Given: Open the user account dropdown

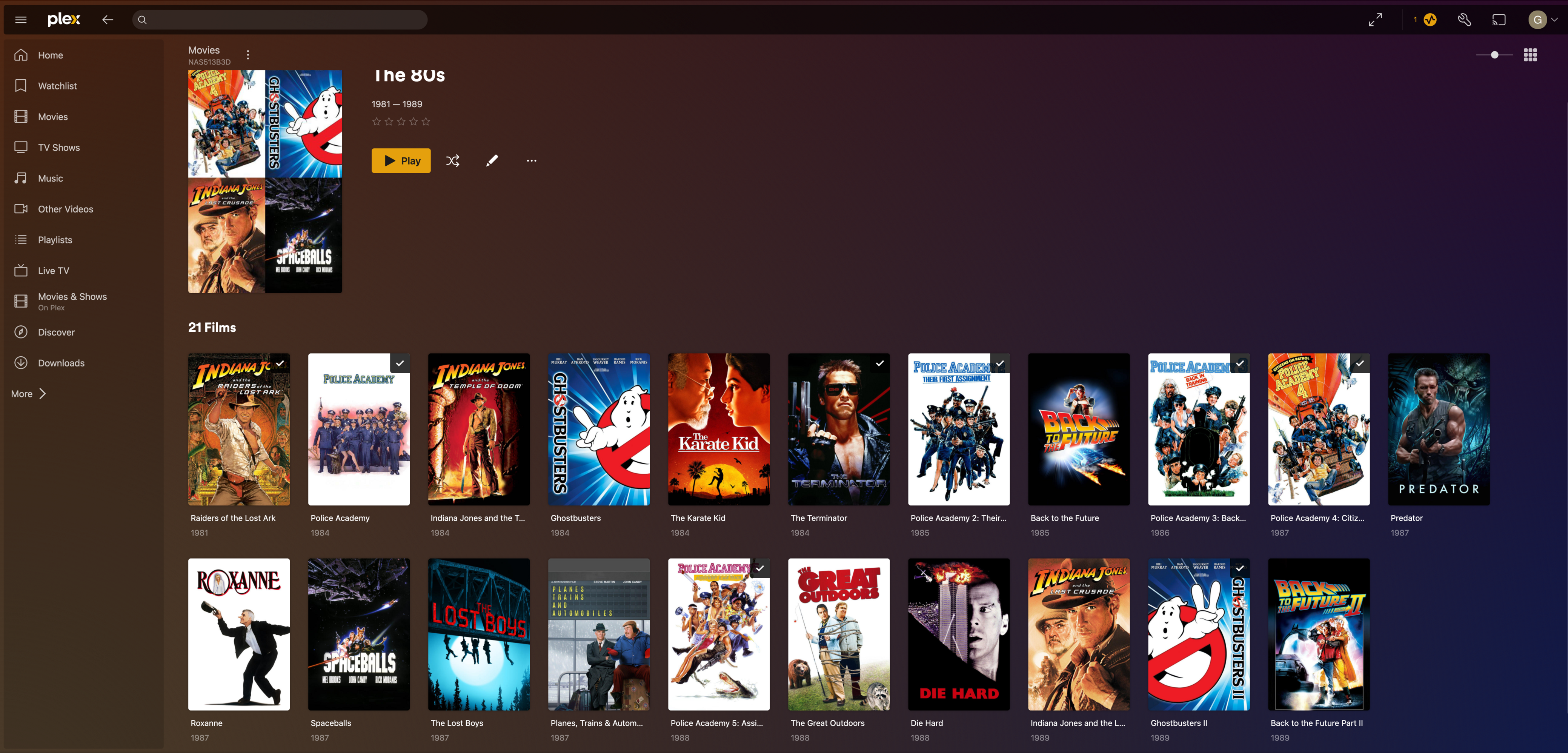Looking at the screenshot, I should pyautogui.click(x=1543, y=20).
